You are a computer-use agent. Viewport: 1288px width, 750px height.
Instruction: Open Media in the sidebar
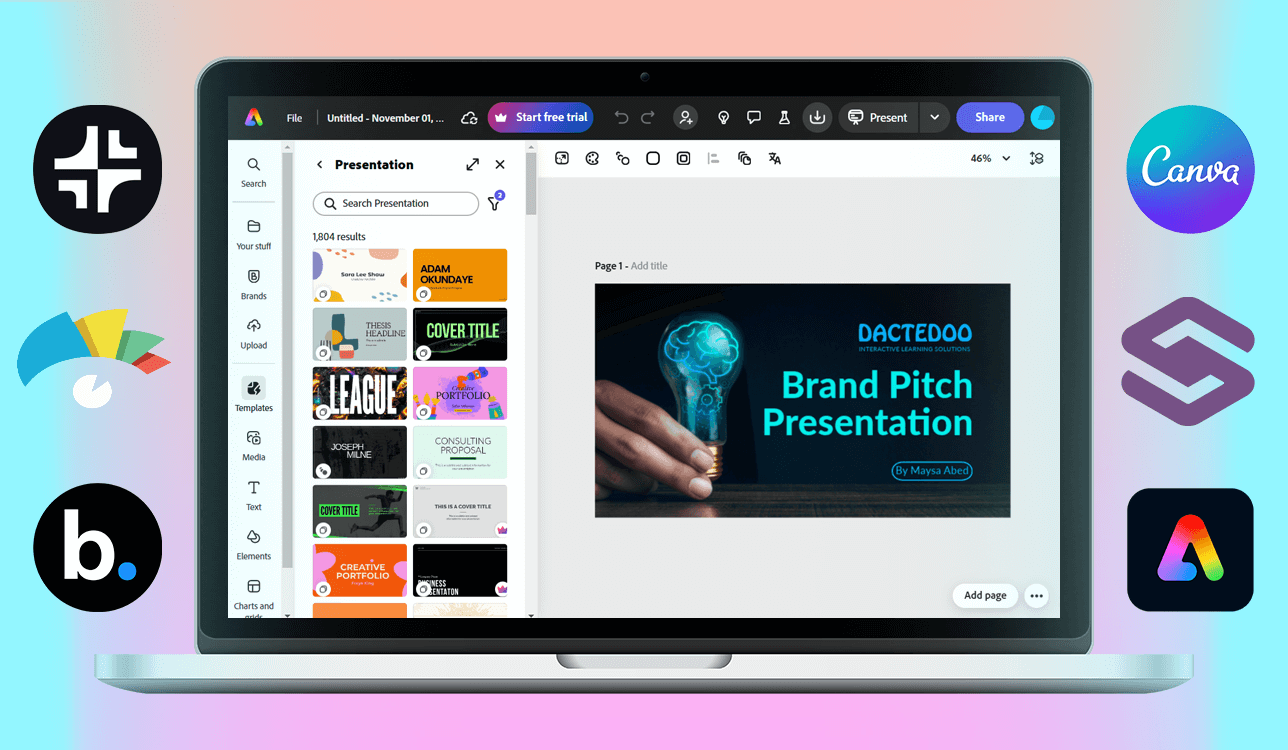(x=254, y=446)
